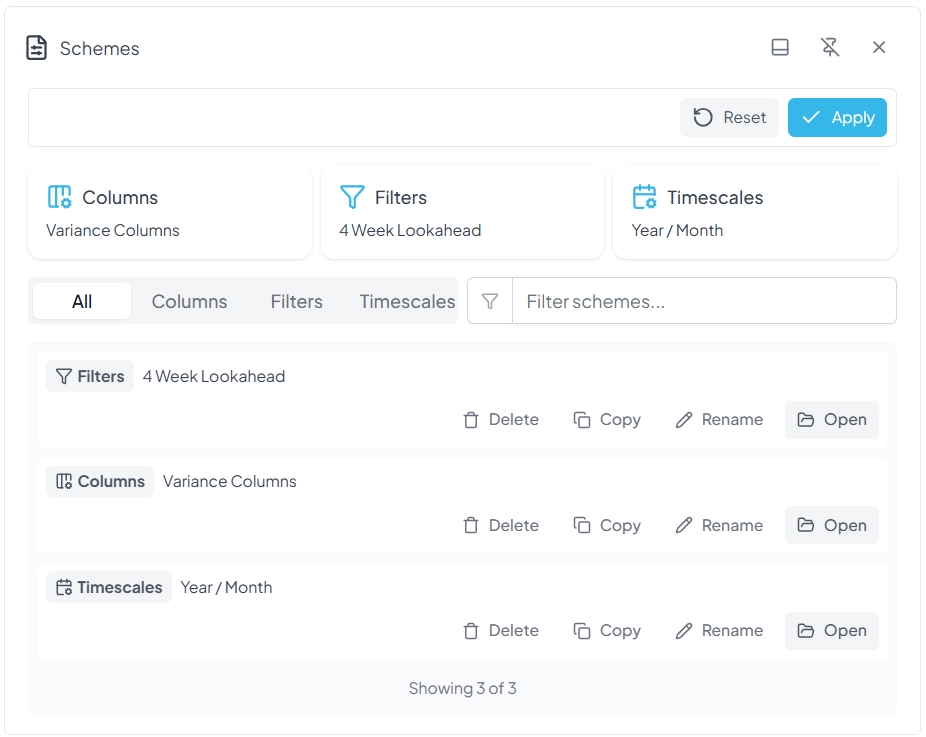
Task: Click the Columns tag on Variance Columns row
Action: (100, 481)
